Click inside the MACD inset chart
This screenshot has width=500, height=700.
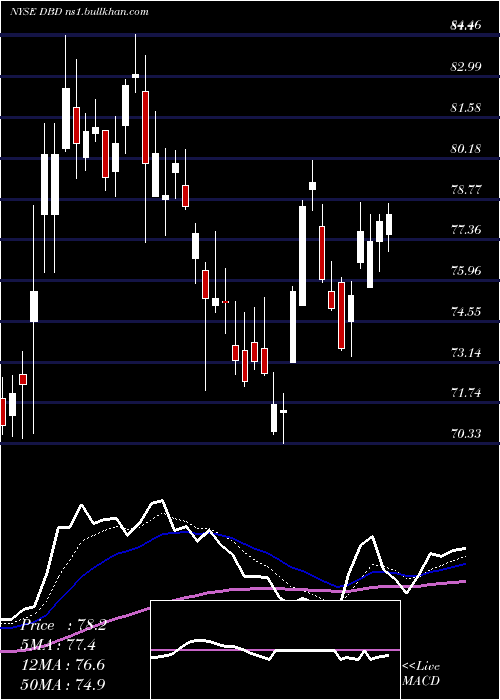tap(275, 650)
